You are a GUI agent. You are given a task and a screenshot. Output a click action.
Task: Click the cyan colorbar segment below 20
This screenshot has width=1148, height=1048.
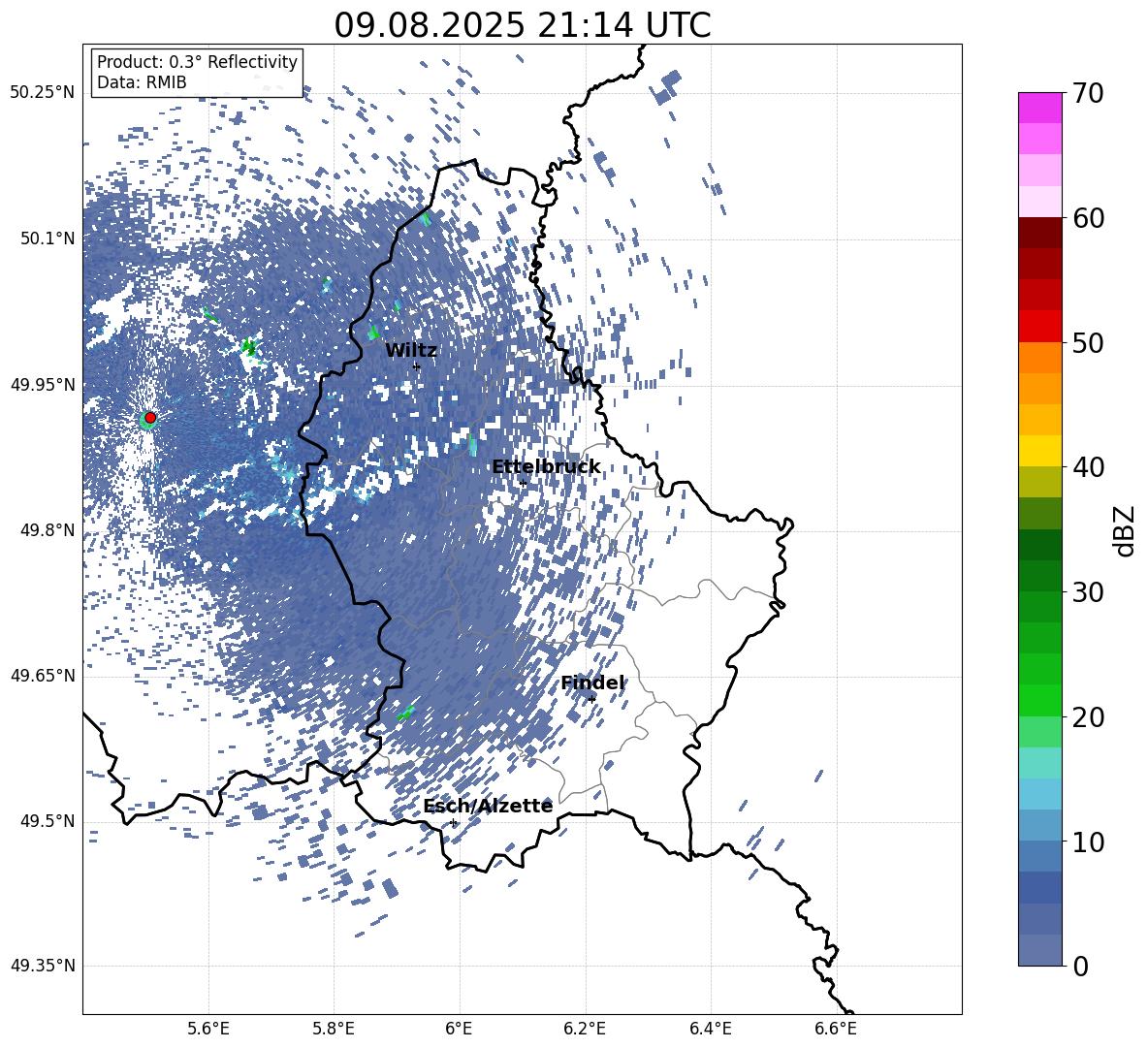1039,763
